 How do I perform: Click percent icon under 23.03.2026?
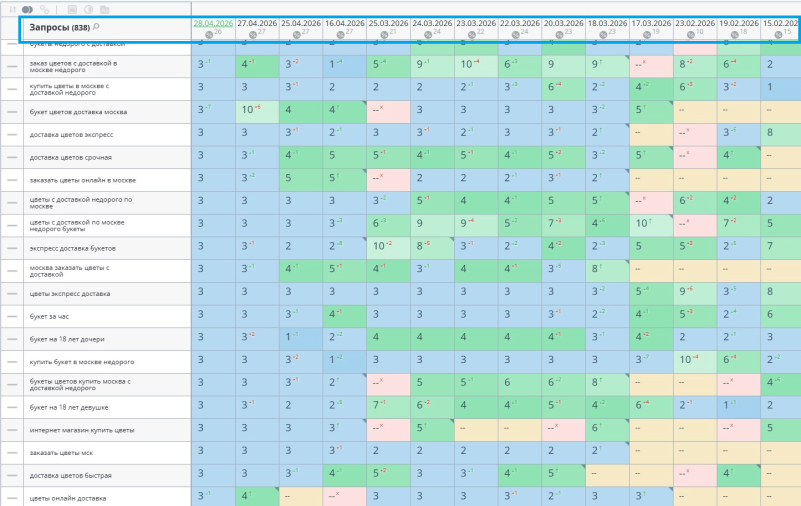(472, 35)
